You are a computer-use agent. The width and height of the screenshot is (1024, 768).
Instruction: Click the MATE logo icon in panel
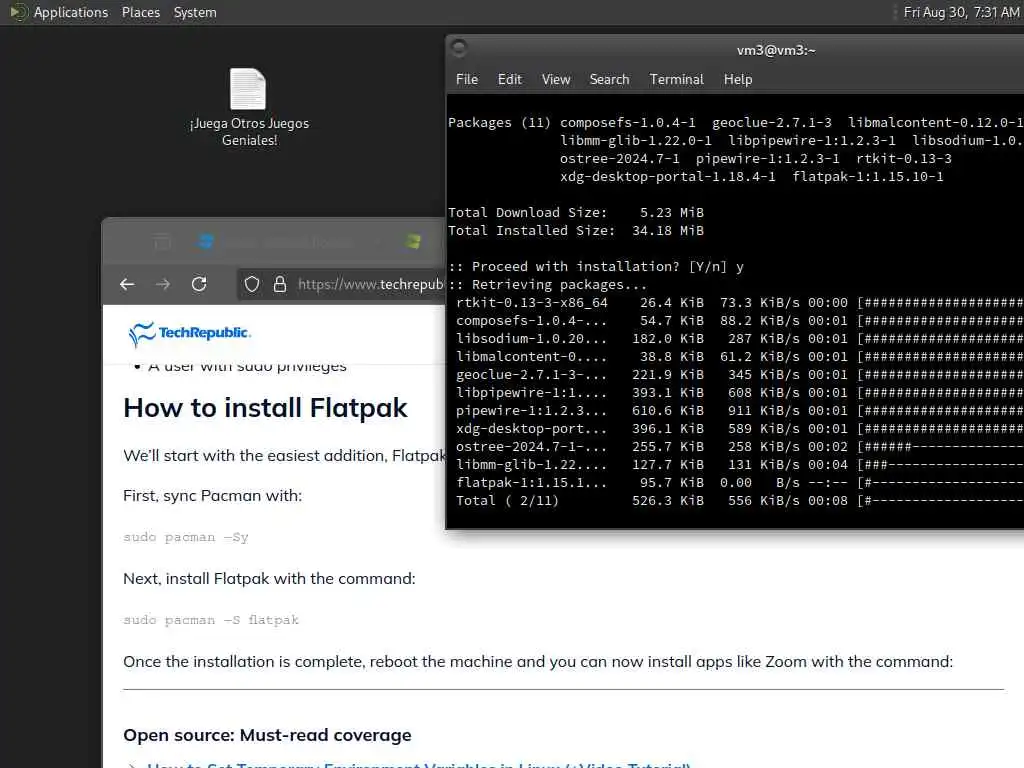coord(18,12)
